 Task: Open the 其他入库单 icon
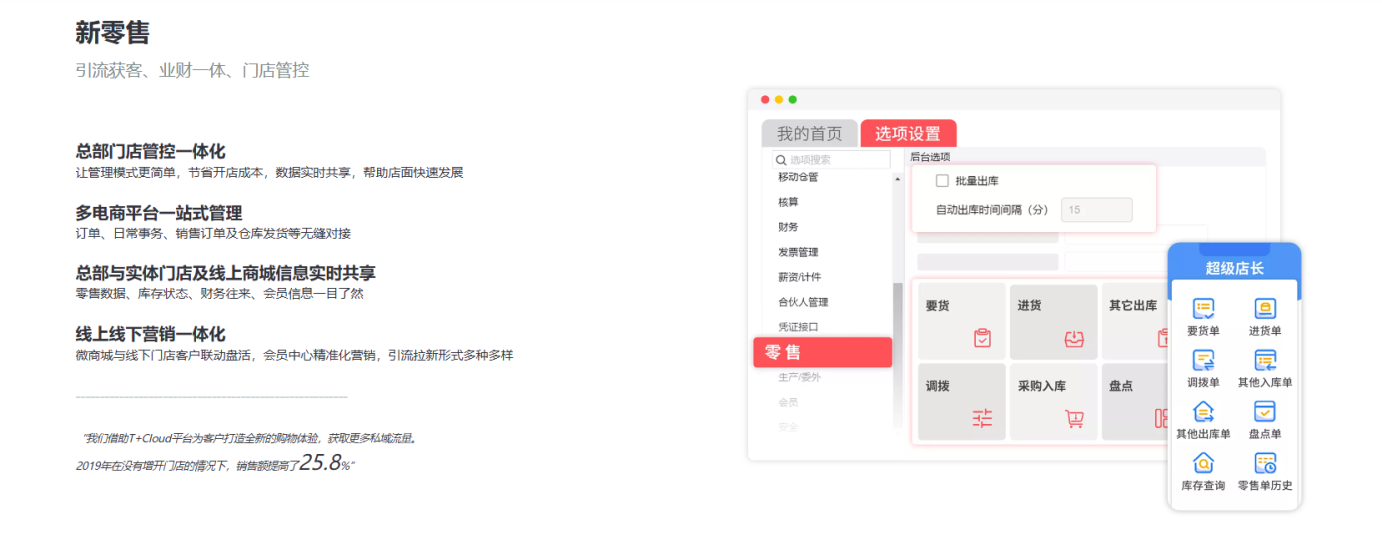tap(1265, 360)
